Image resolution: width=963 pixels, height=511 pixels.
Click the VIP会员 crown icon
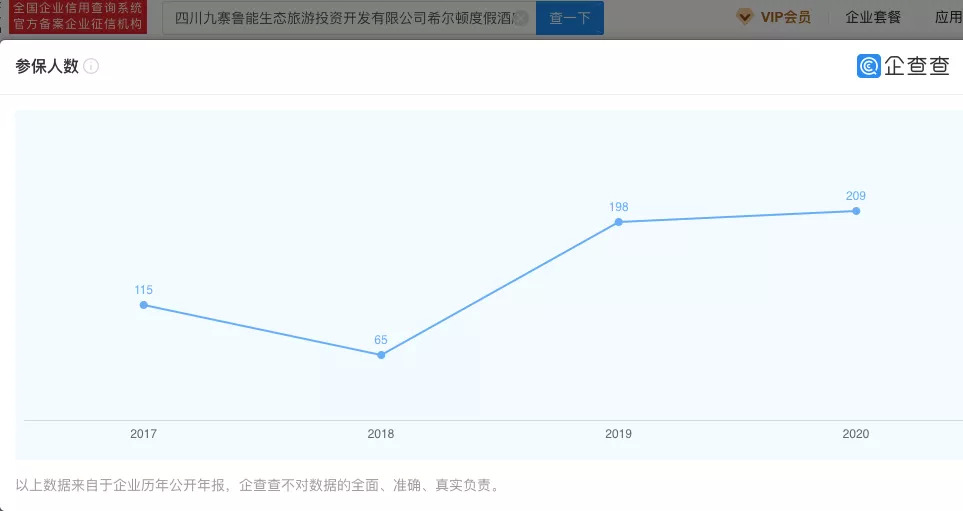click(x=744, y=17)
